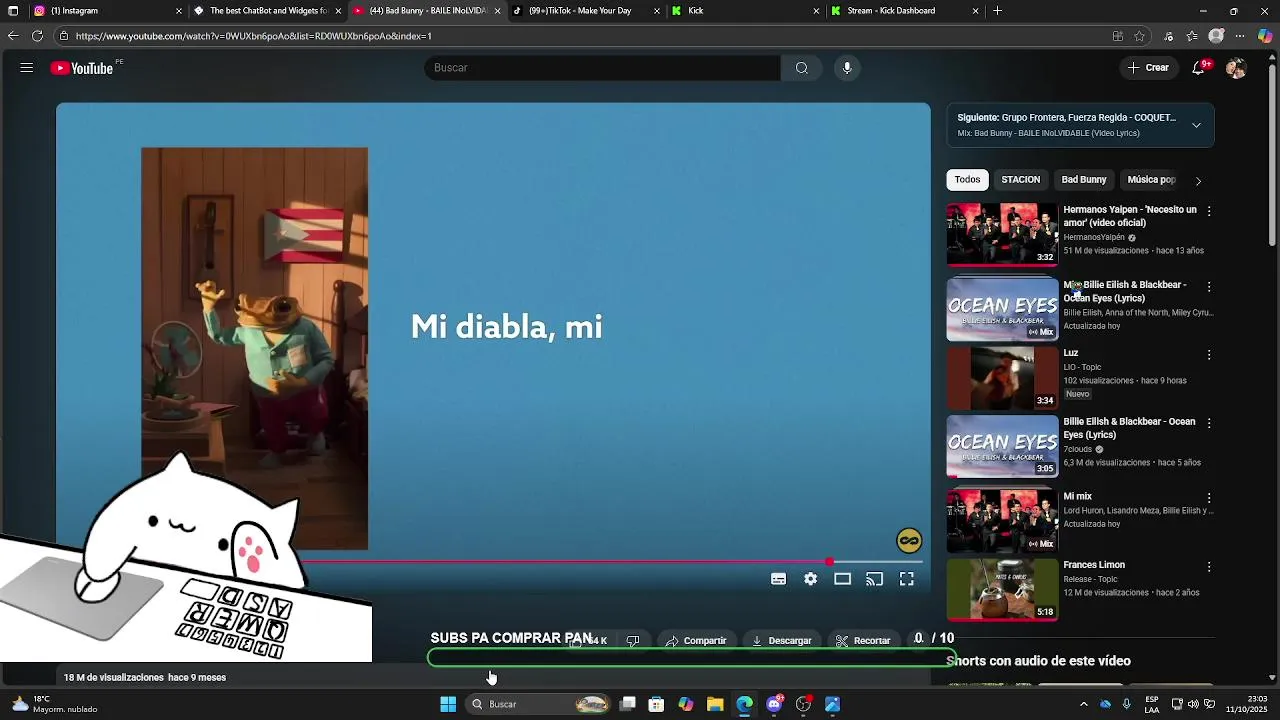The image size is (1280, 720).
Task: Click the YouTube search magnifier button
Action: [802, 68]
